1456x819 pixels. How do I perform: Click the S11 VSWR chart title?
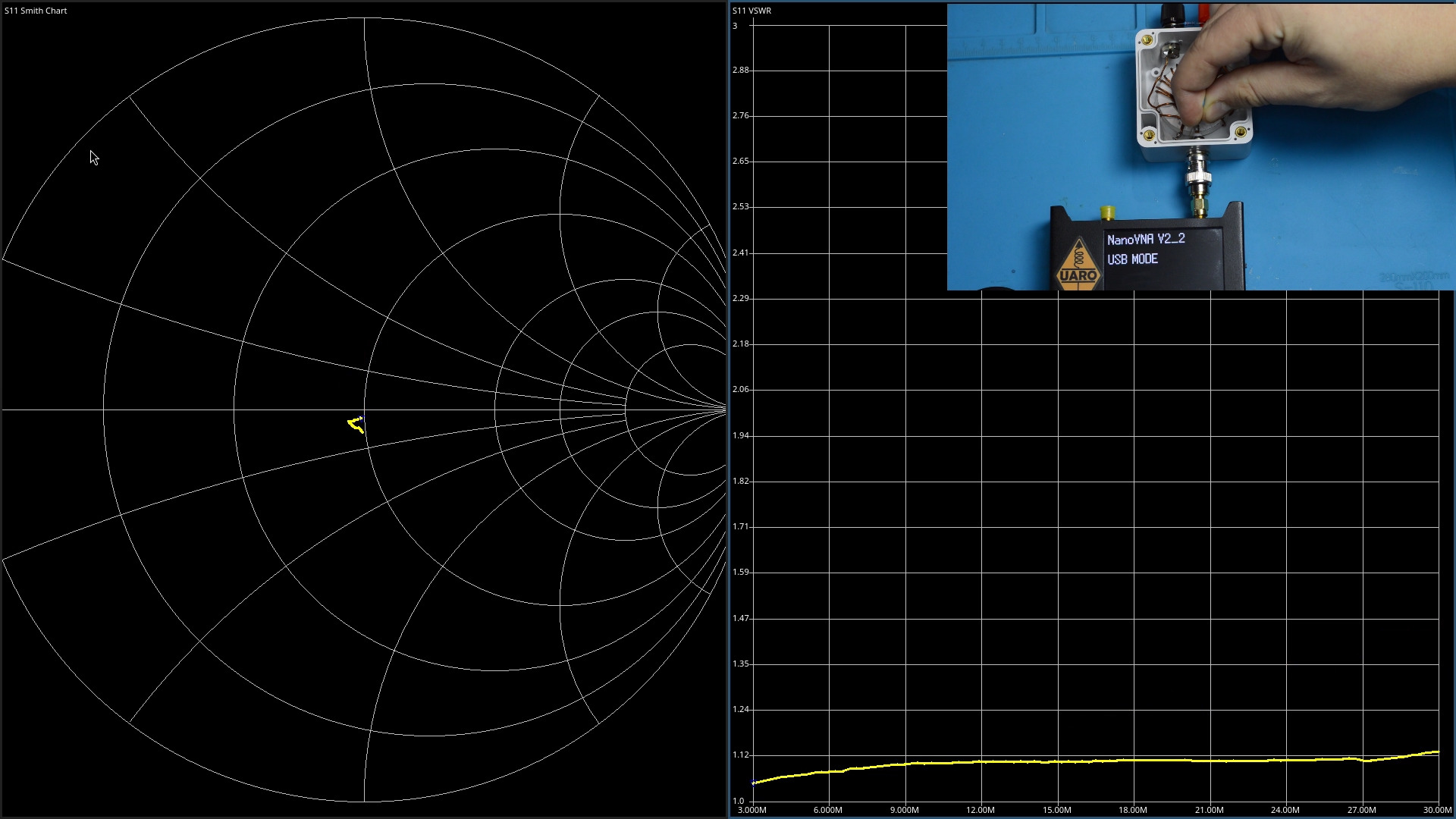(x=752, y=11)
